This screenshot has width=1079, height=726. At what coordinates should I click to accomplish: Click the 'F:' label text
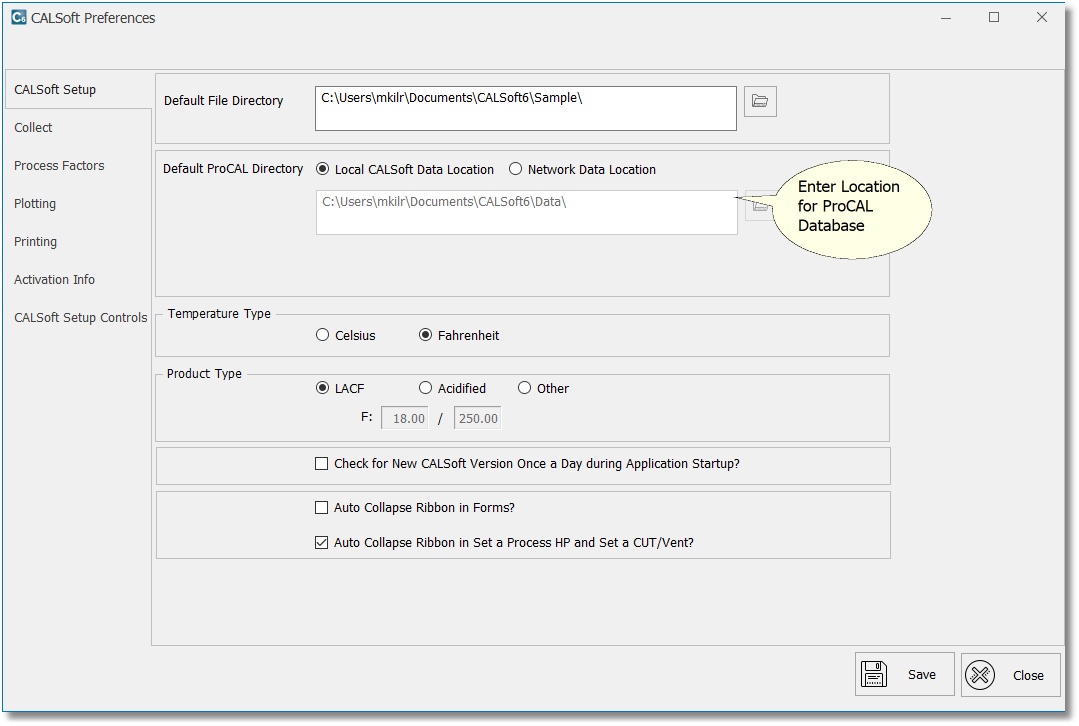click(x=367, y=417)
